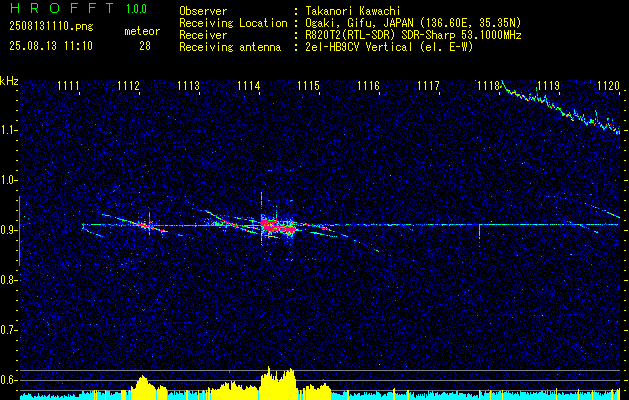The height and width of the screenshot is (400, 629).
Task: Click the meteor label
Action: coord(142,32)
